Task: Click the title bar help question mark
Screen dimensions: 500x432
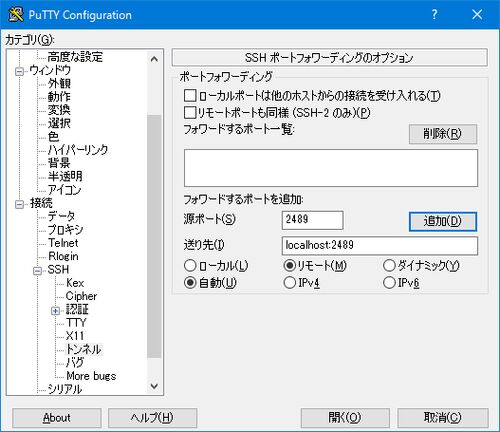Action: (434, 14)
